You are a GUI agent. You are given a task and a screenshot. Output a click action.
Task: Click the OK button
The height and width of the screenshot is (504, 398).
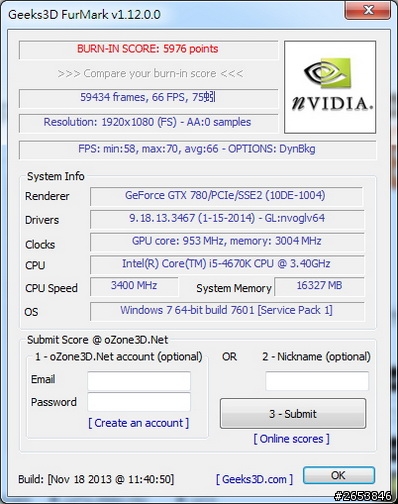point(339,475)
